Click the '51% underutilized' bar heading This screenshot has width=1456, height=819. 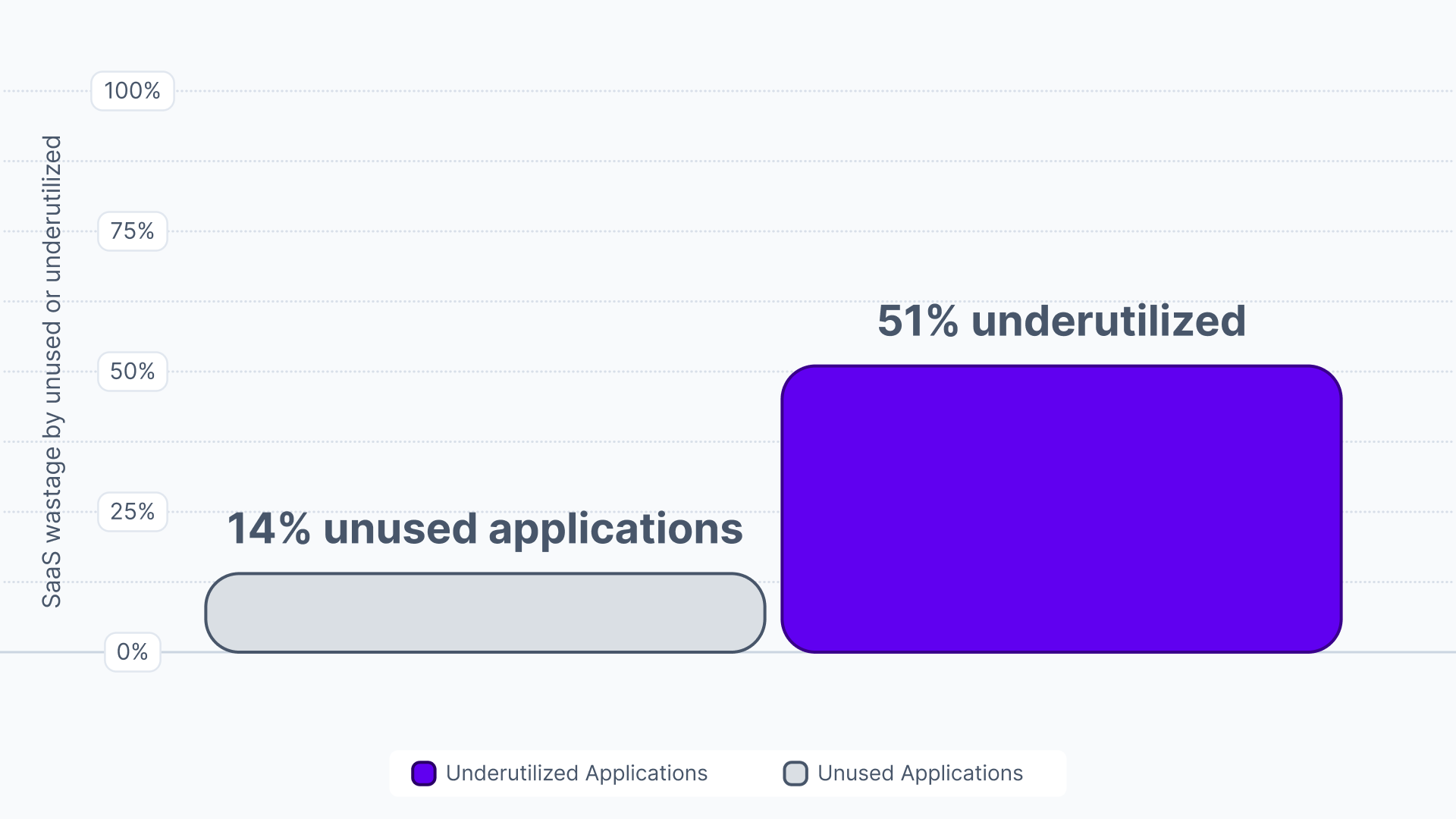[1062, 321]
